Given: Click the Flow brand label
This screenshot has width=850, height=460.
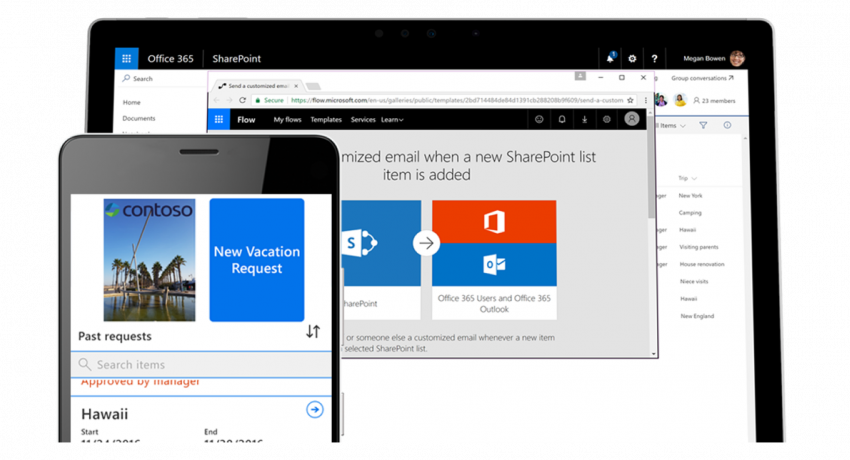Looking at the screenshot, I should pos(246,120).
